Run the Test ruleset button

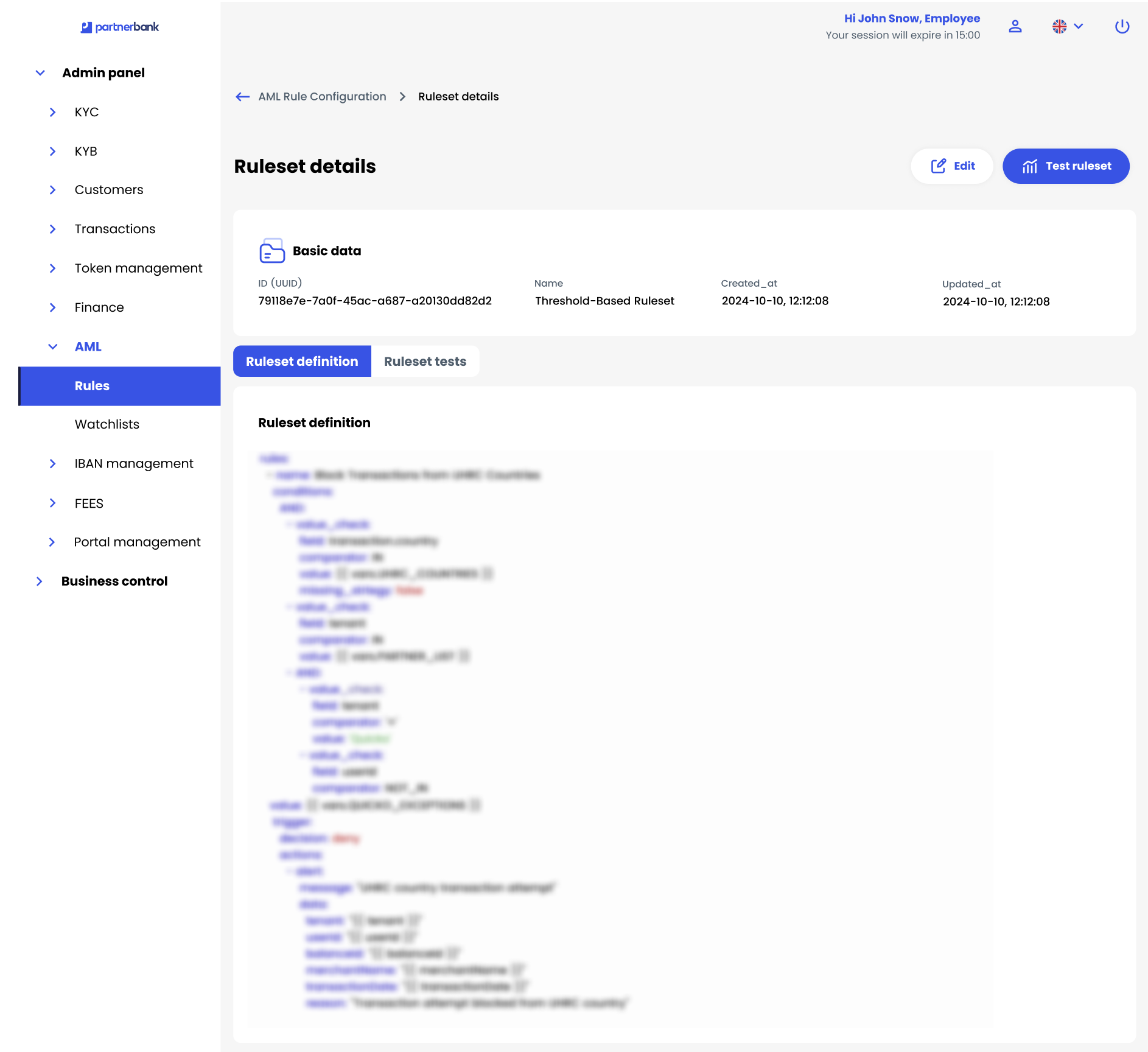tap(1066, 166)
